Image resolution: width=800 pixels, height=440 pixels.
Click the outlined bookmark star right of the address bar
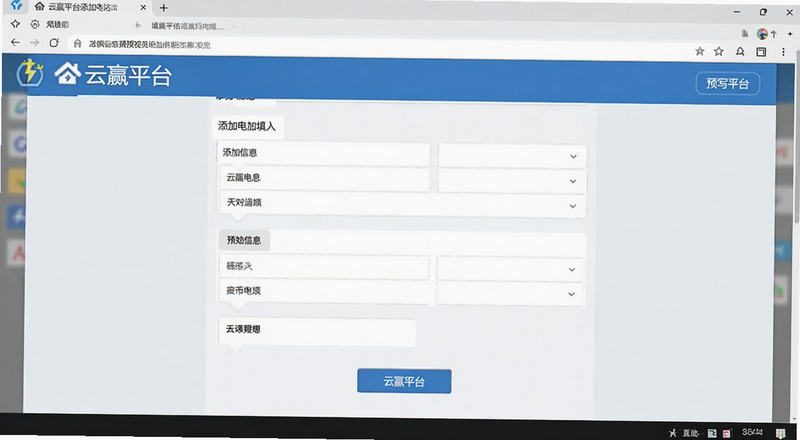click(x=719, y=51)
